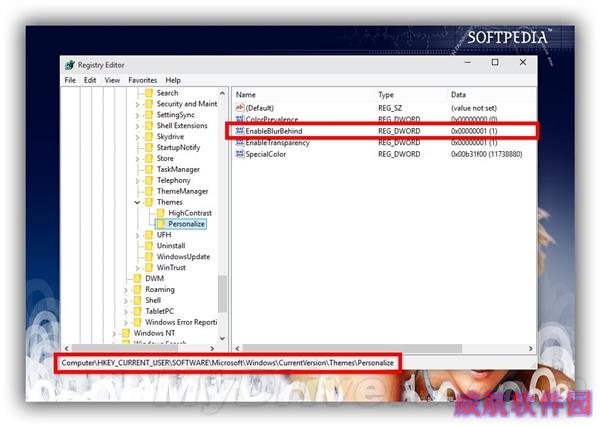Click the Uninstall folder icon

click(149, 246)
